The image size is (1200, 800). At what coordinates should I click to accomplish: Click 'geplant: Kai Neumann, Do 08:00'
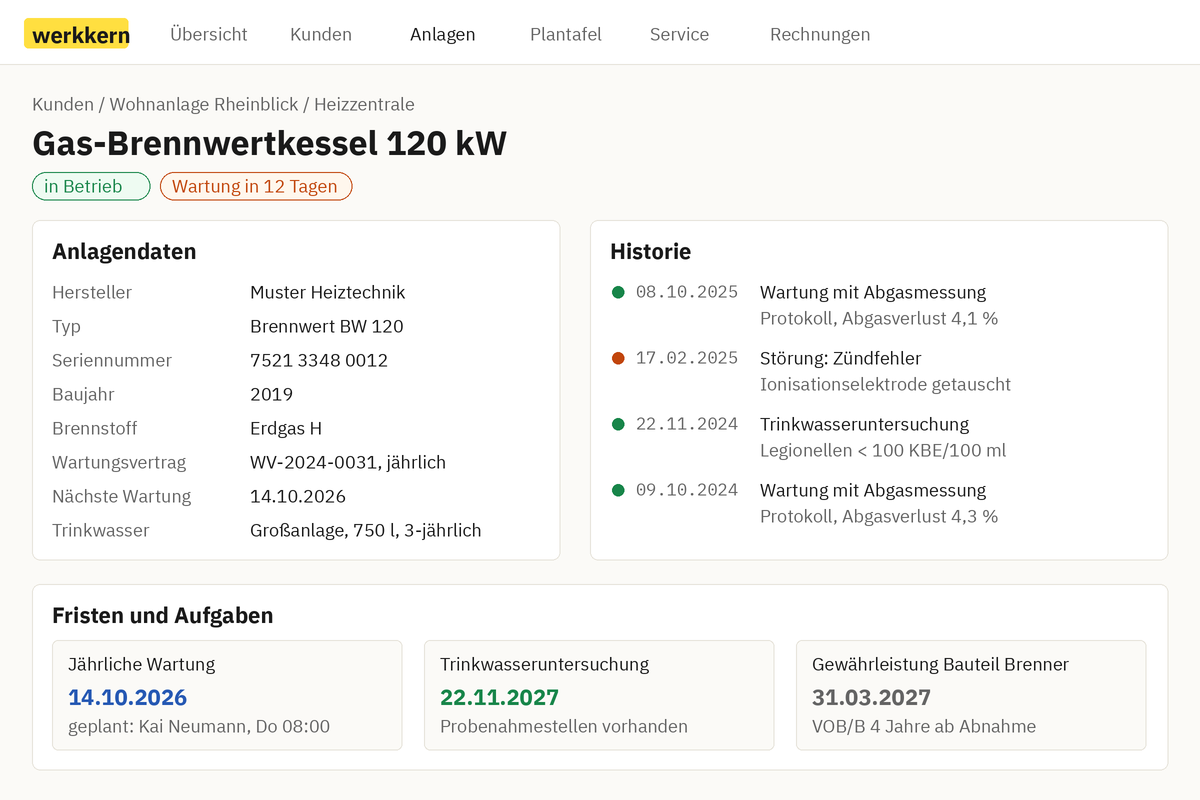(x=199, y=726)
